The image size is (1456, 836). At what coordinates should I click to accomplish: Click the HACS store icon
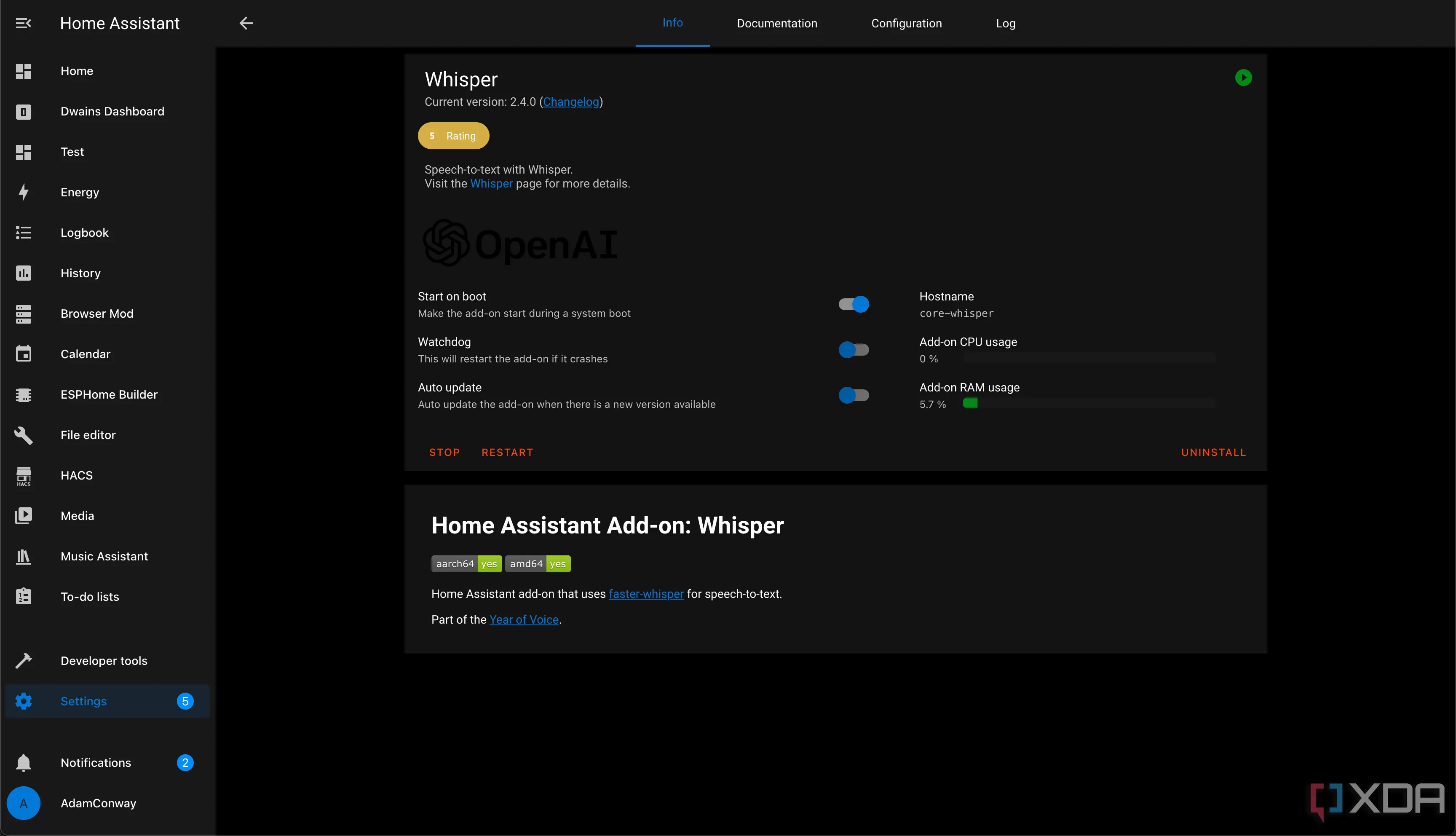pos(24,476)
